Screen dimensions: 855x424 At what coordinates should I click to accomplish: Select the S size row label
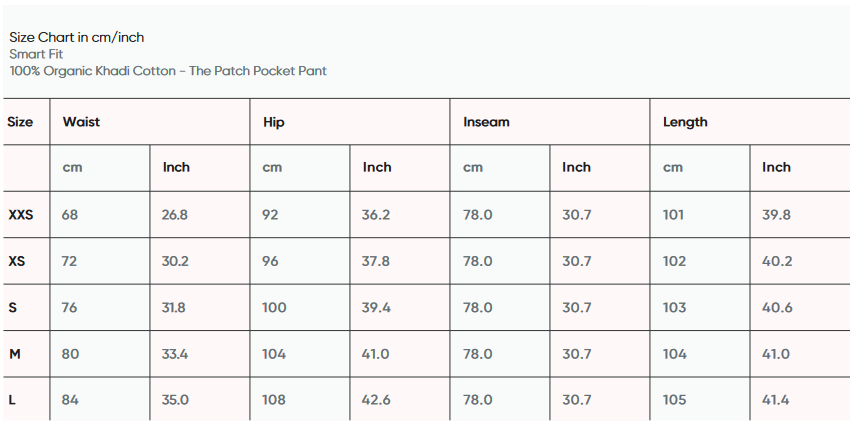(x=12, y=307)
